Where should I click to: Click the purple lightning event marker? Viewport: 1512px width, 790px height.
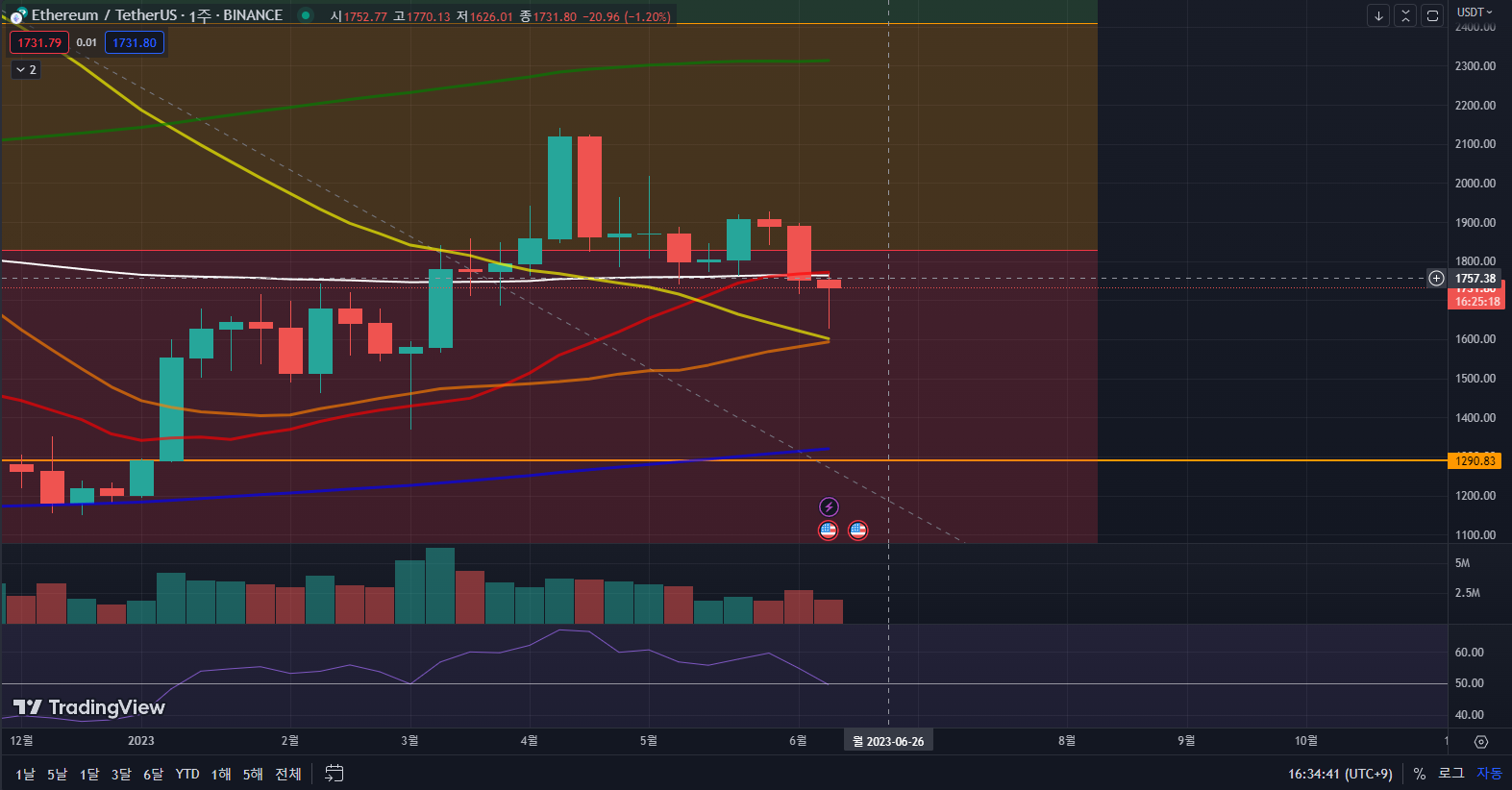(829, 506)
